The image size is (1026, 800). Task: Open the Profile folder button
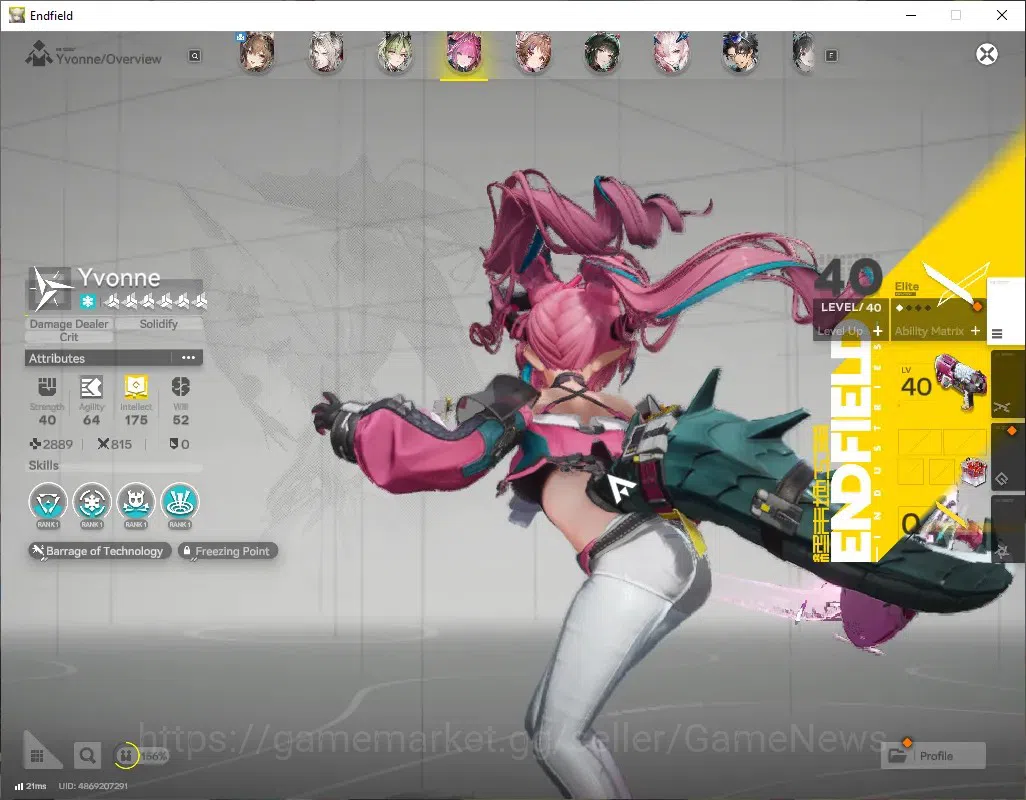934,756
